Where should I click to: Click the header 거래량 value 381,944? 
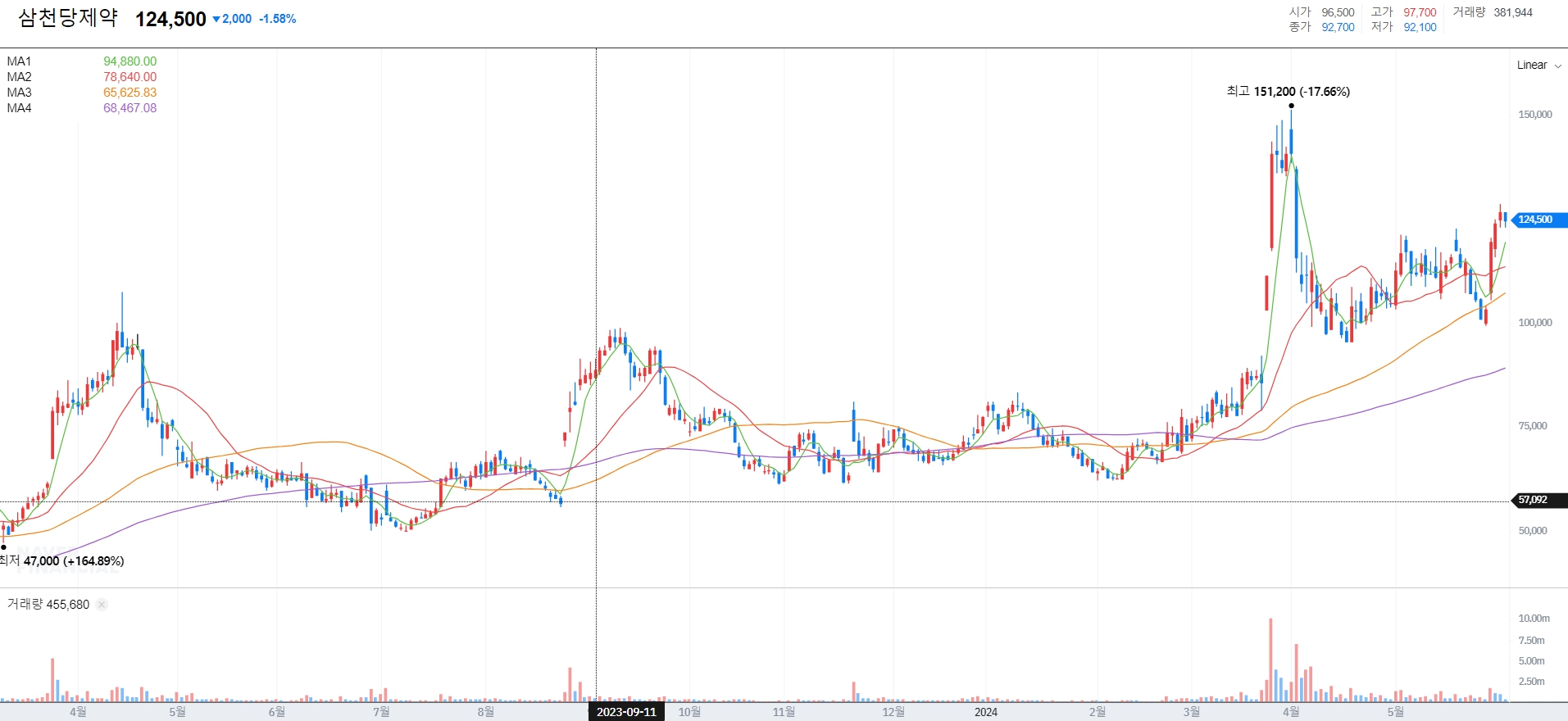point(1513,12)
